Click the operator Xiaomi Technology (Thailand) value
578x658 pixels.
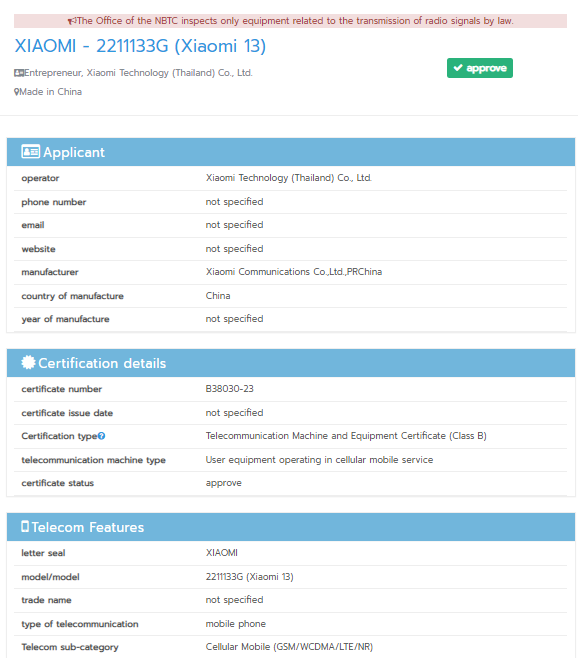point(289,178)
